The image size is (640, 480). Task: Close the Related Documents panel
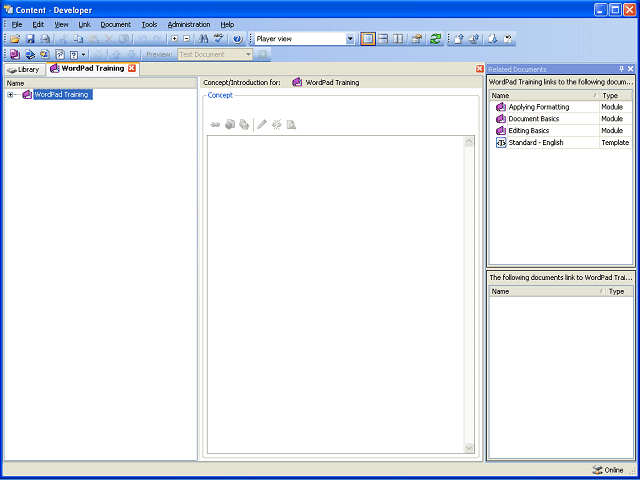click(x=631, y=69)
